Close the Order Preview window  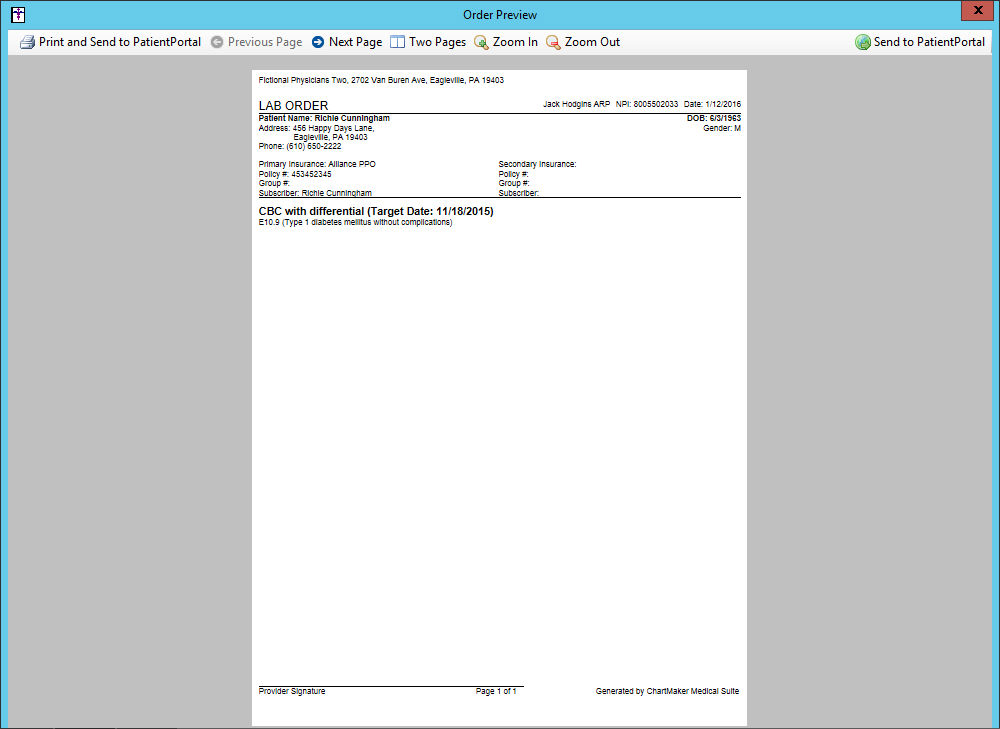click(x=975, y=11)
